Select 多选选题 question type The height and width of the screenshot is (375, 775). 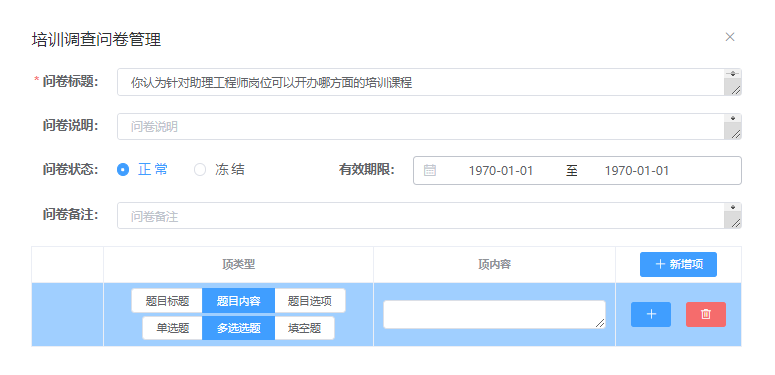[x=238, y=328]
